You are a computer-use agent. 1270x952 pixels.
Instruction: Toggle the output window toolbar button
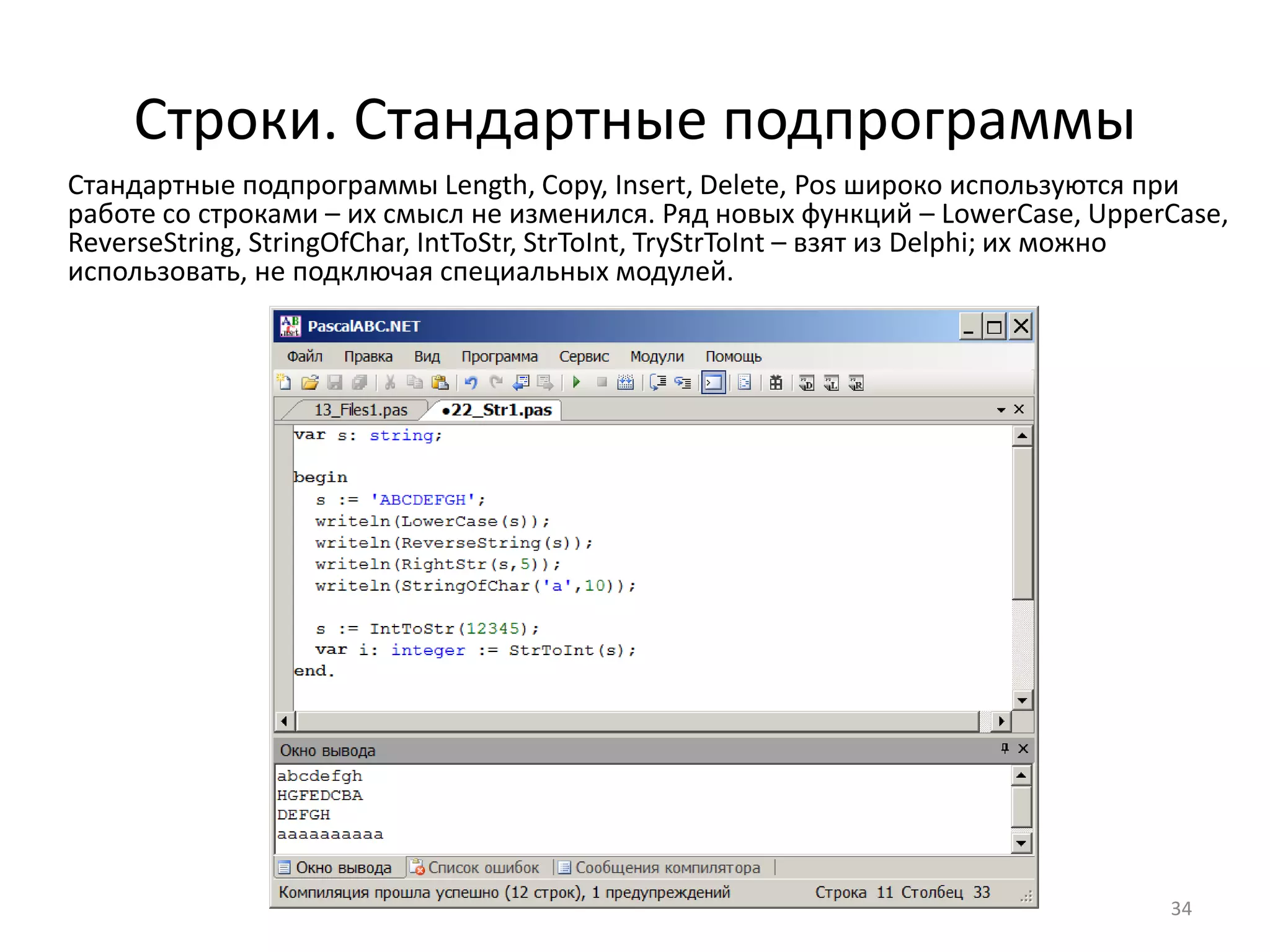click(713, 382)
